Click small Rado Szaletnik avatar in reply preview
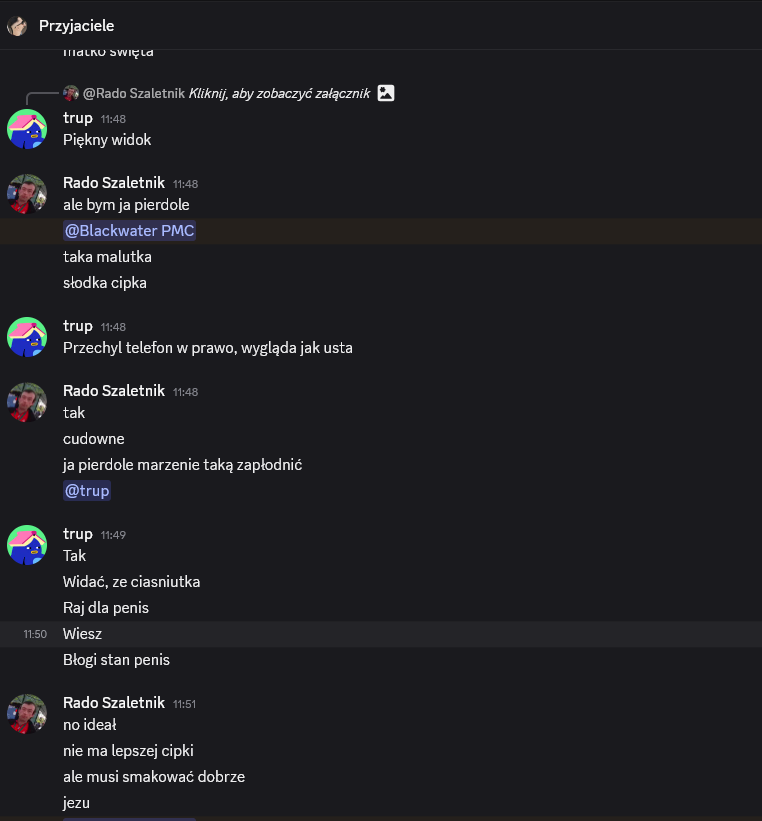This screenshot has width=762, height=821. 71,93
